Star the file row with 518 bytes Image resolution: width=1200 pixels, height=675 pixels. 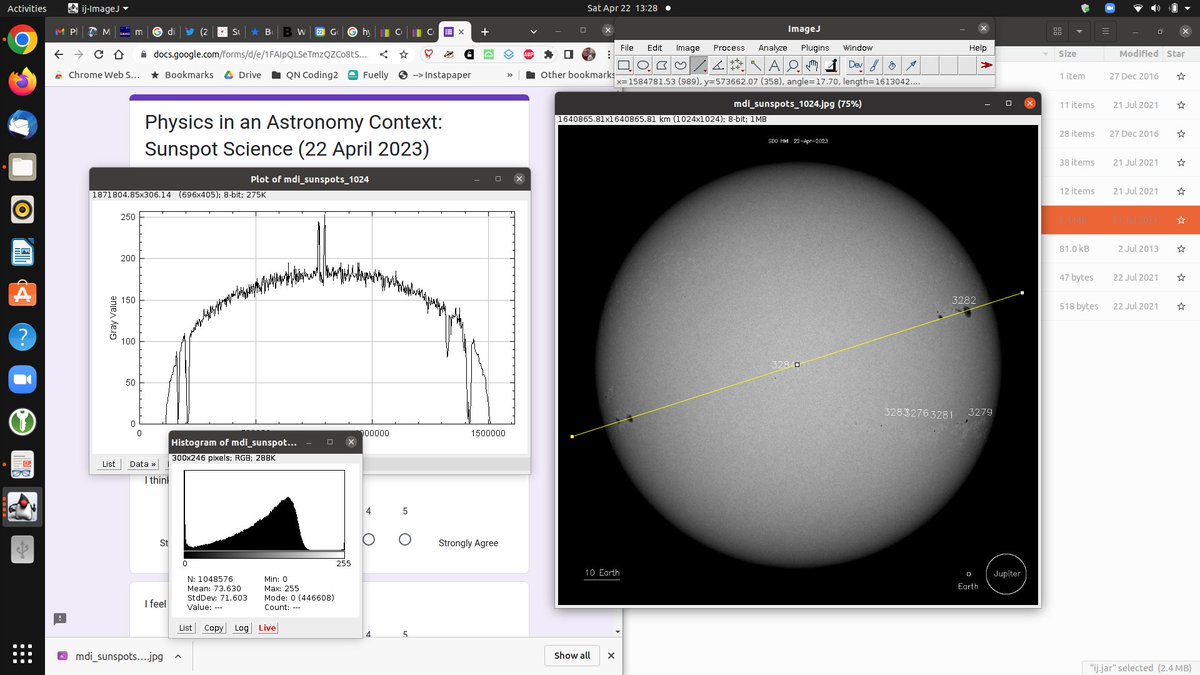1181,306
